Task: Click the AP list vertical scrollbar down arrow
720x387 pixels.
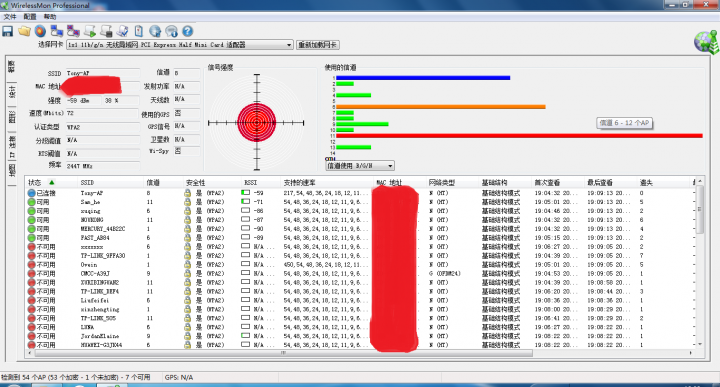Action: [x=700, y=344]
